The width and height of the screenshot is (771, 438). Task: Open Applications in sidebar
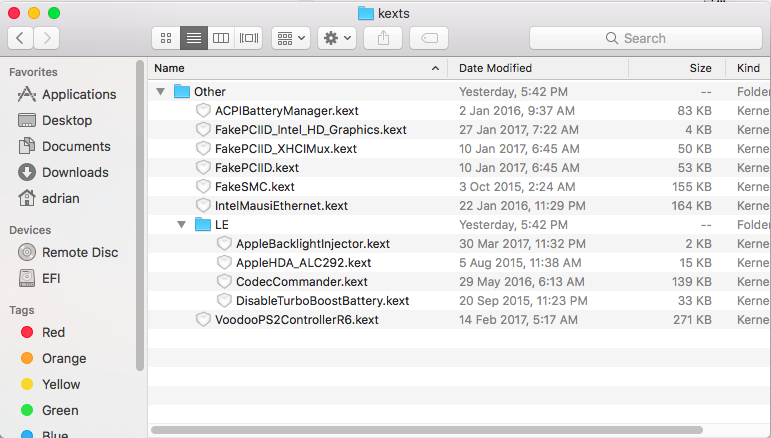(78, 94)
